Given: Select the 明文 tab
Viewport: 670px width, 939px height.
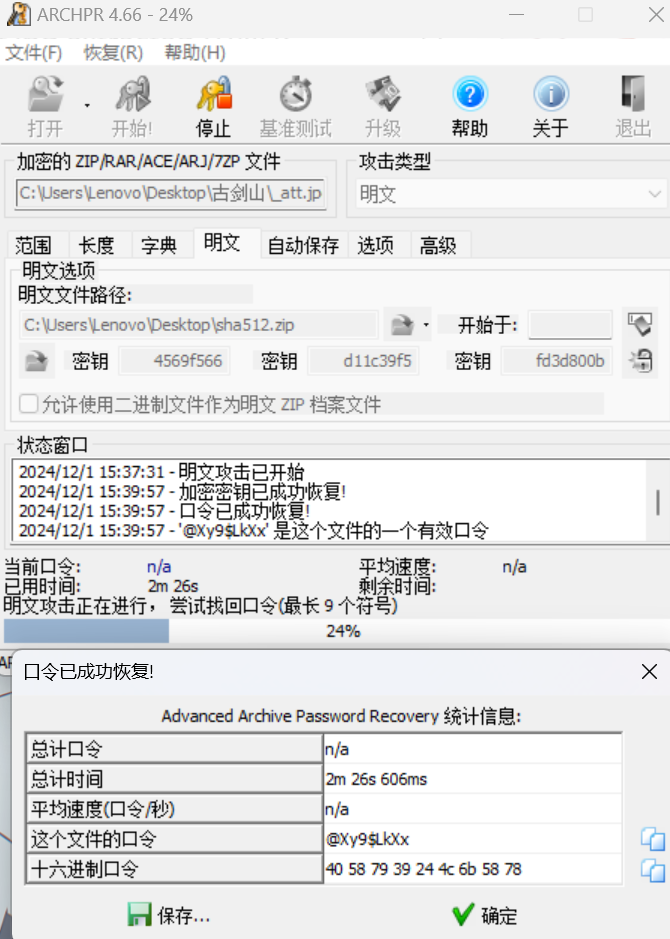Looking at the screenshot, I should (222, 243).
